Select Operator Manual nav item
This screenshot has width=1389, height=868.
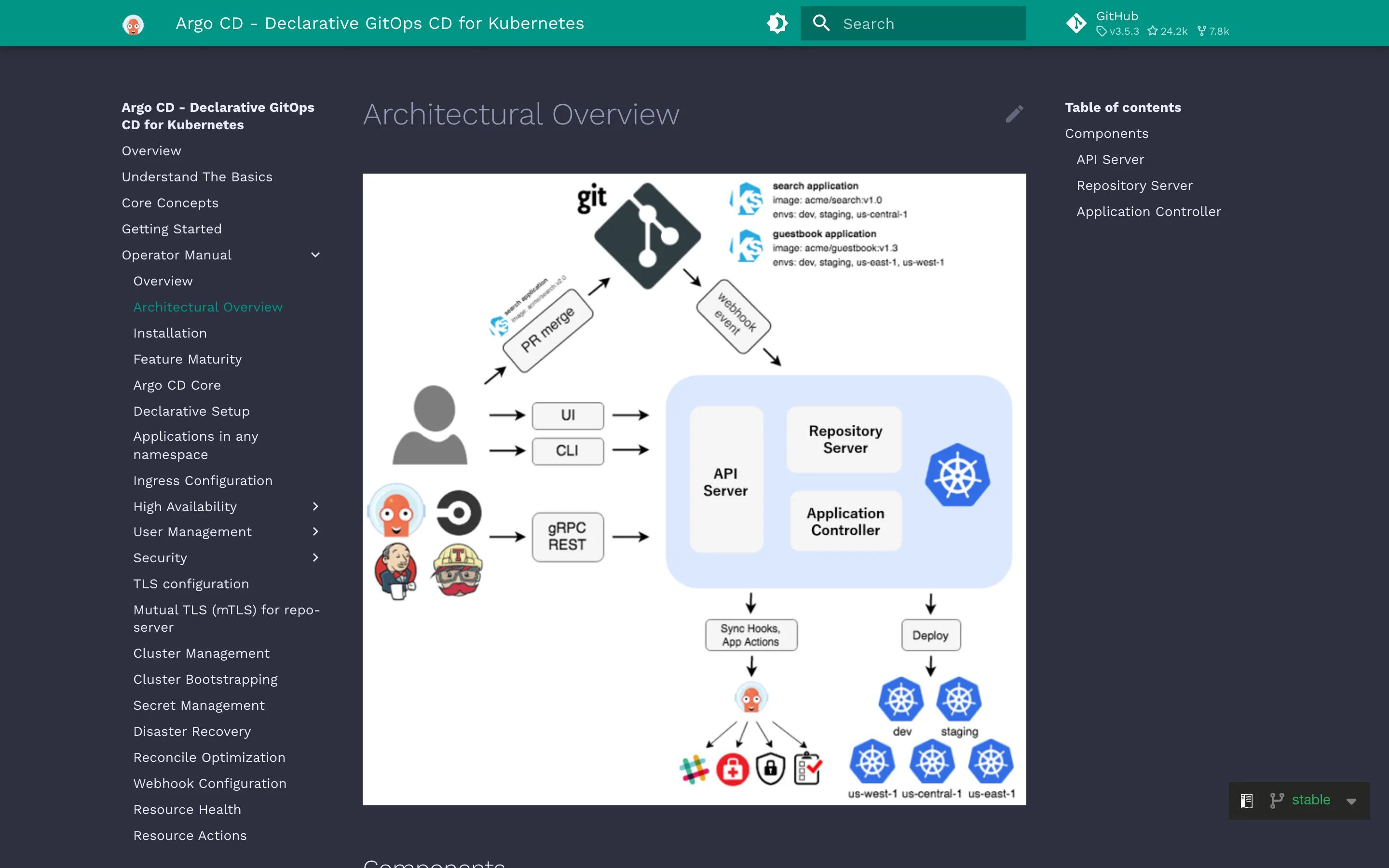pyautogui.click(x=177, y=255)
